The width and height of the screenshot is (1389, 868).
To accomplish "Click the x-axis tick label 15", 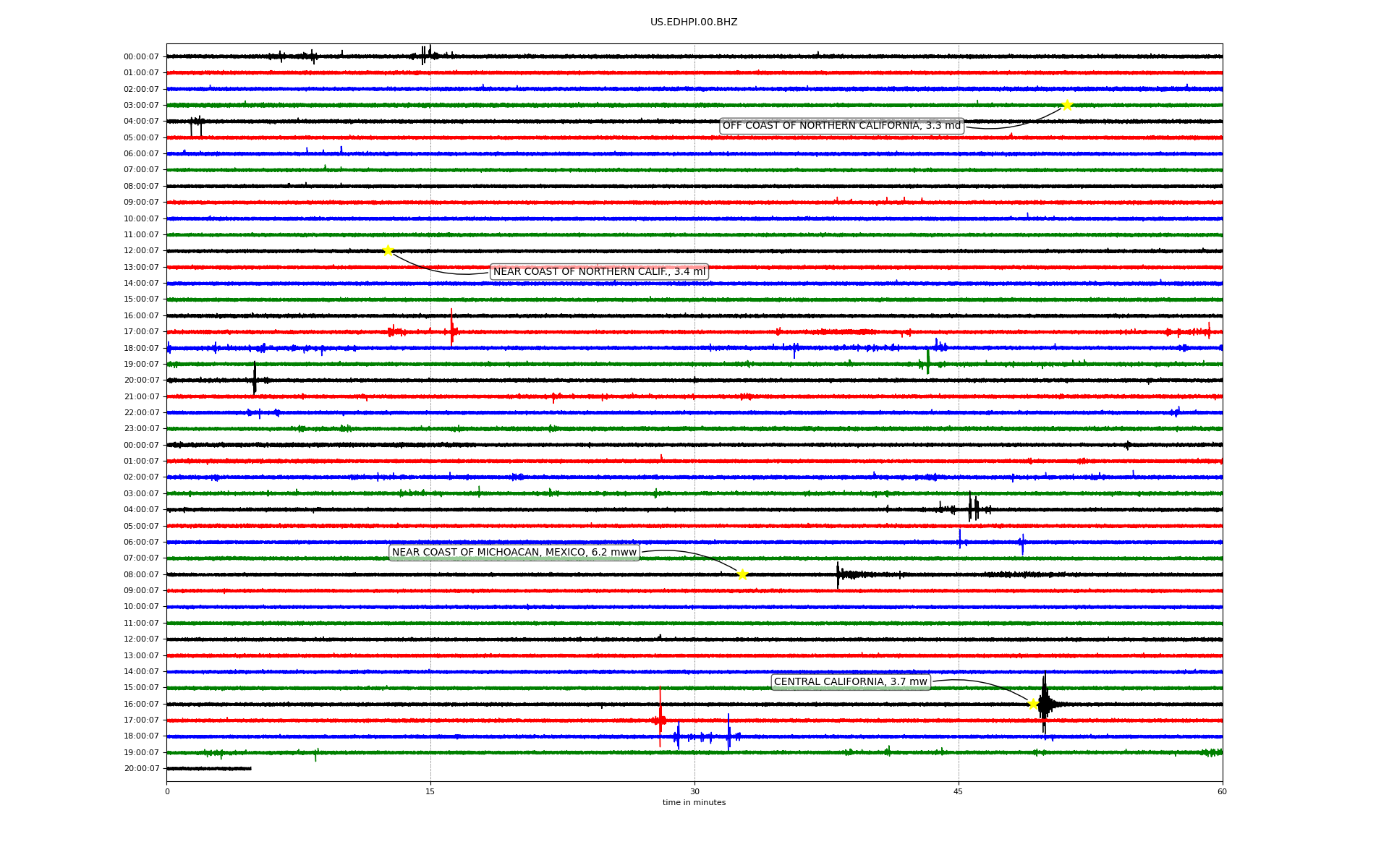I will [x=430, y=791].
